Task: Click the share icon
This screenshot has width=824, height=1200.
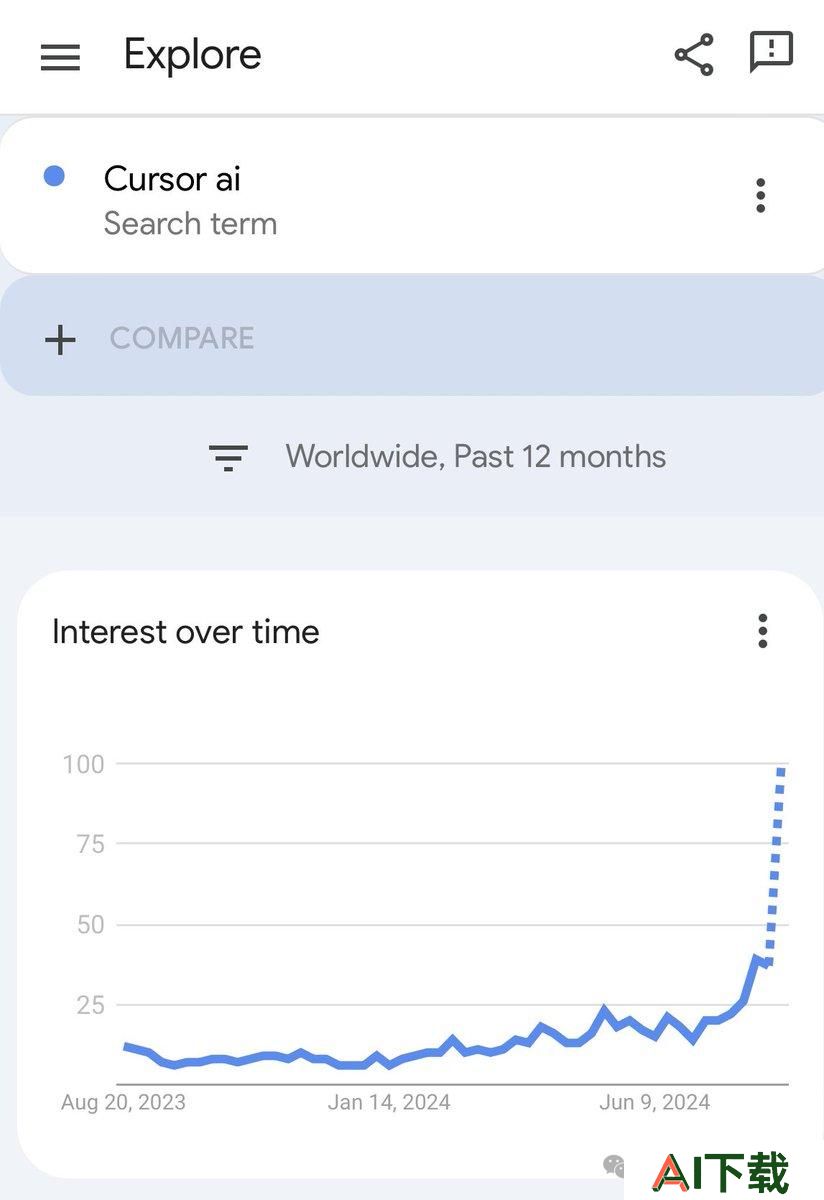Action: pyautogui.click(x=694, y=54)
